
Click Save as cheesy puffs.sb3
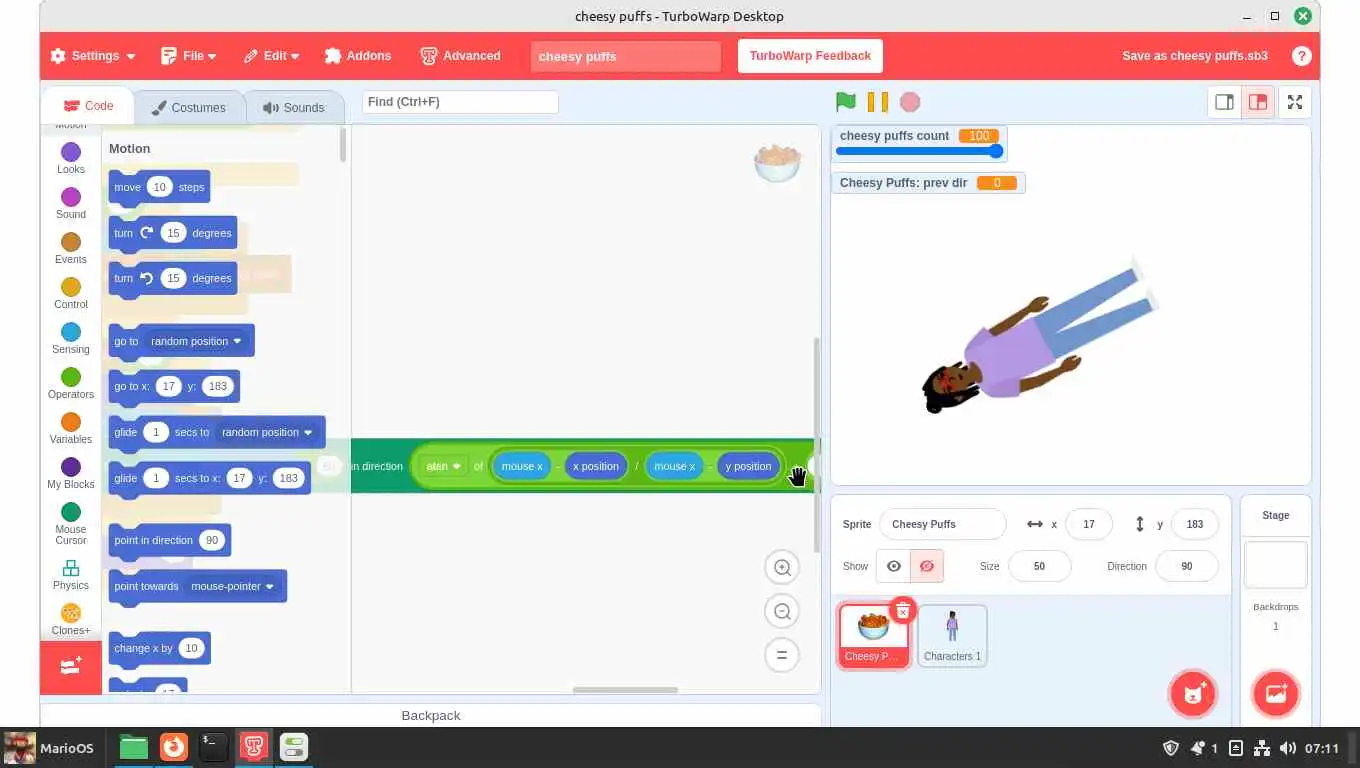pos(1195,56)
